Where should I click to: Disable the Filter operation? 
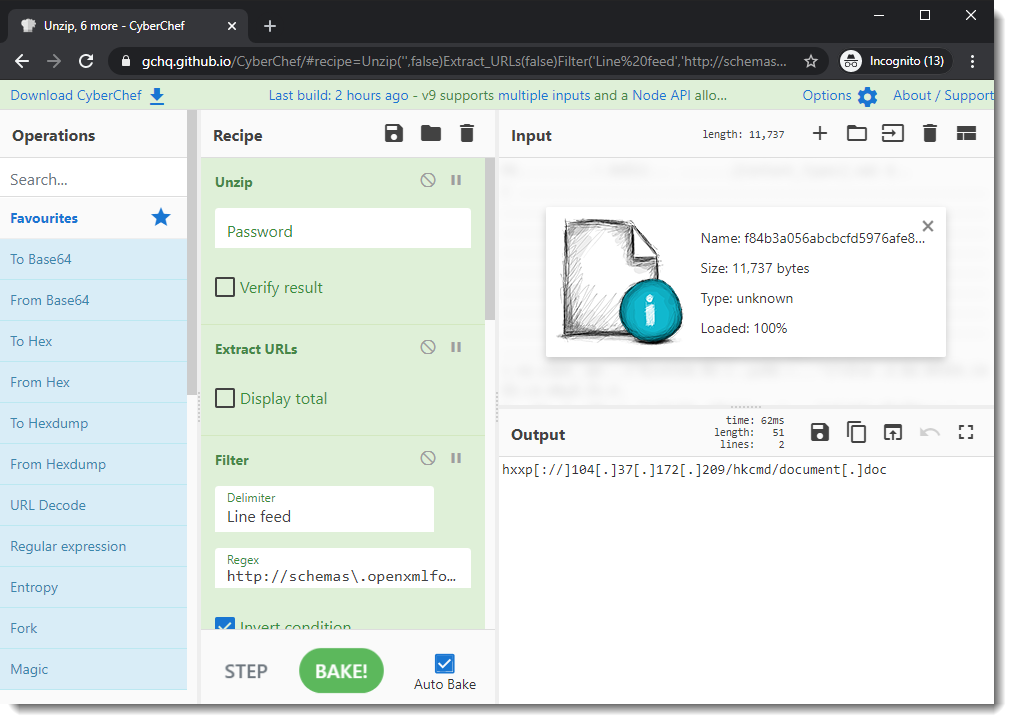pos(428,458)
